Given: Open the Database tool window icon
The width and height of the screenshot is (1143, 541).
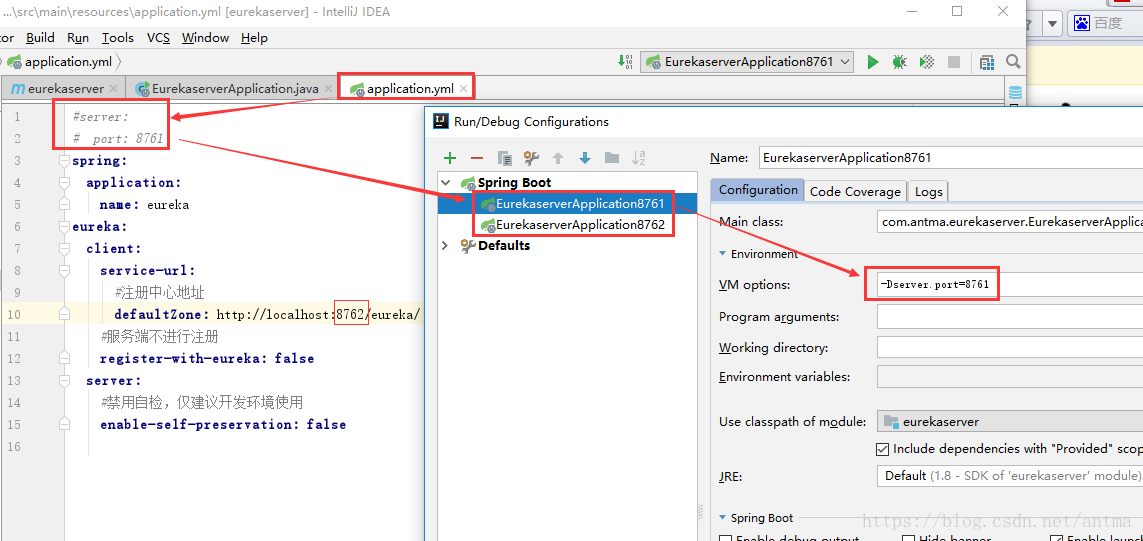Looking at the screenshot, I should click(x=1015, y=93).
